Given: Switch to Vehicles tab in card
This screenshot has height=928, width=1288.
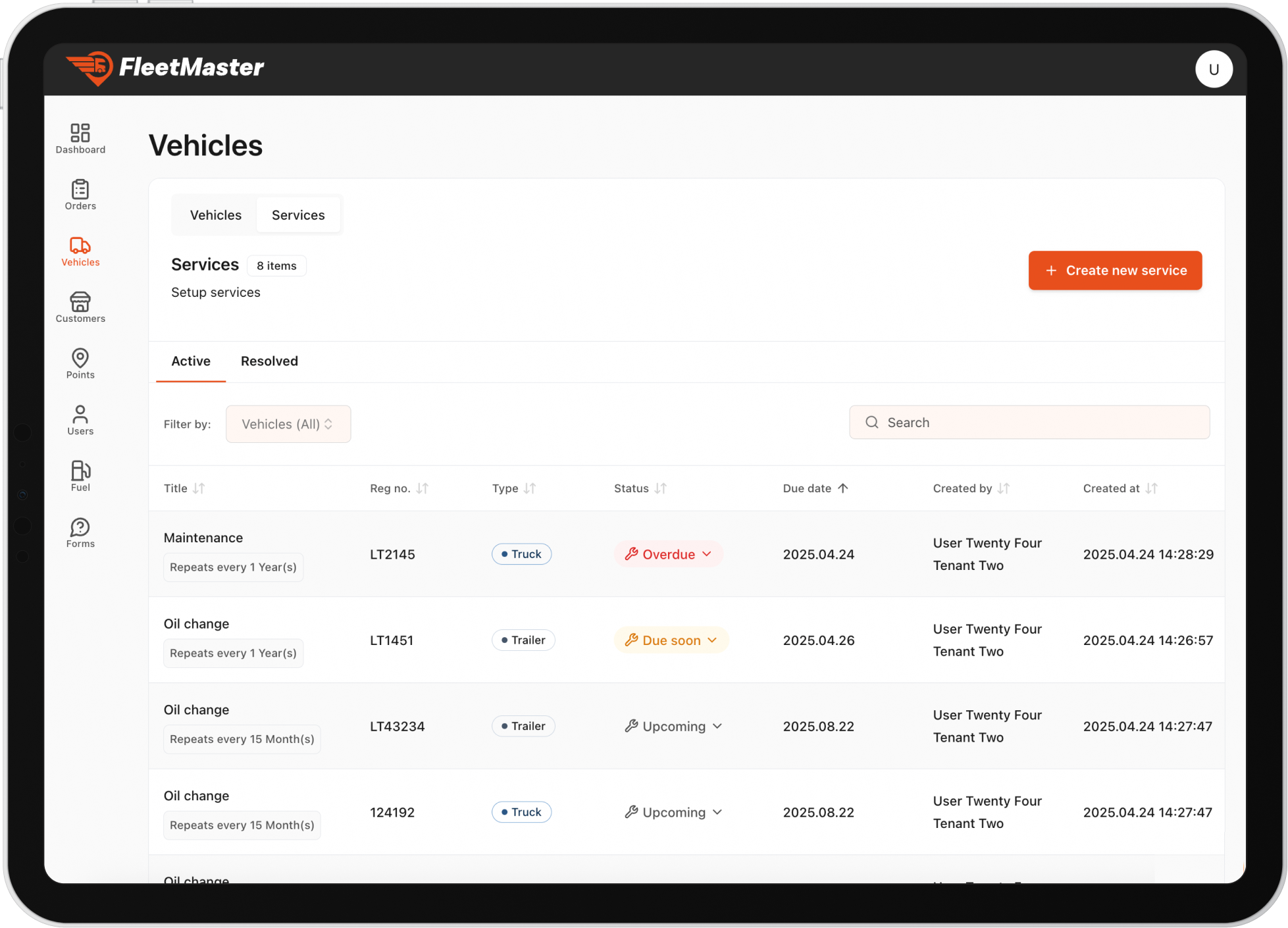Looking at the screenshot, I should [x=215, y=215].
